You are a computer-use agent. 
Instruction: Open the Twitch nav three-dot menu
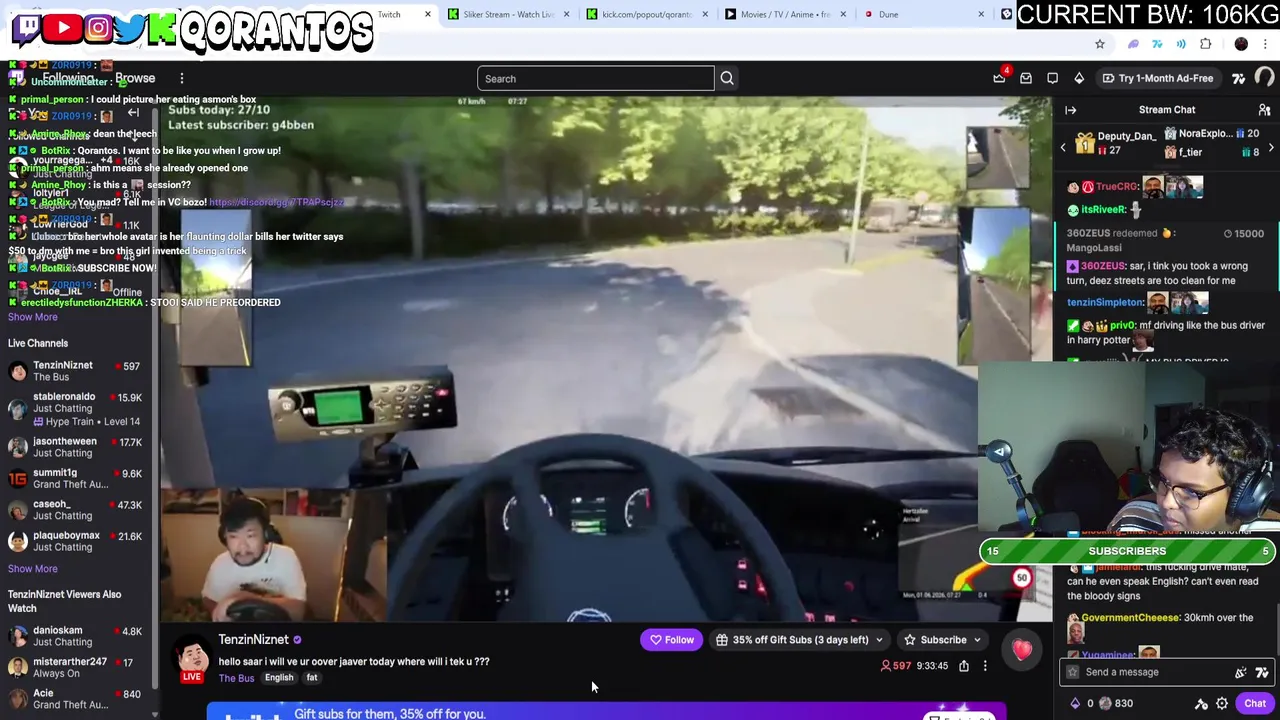[181, 78]
